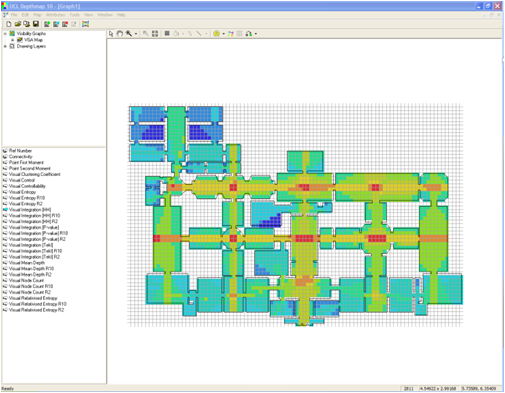505x393 pixels.
Task: Click the Open file folder icon
Action: [18, 24]
